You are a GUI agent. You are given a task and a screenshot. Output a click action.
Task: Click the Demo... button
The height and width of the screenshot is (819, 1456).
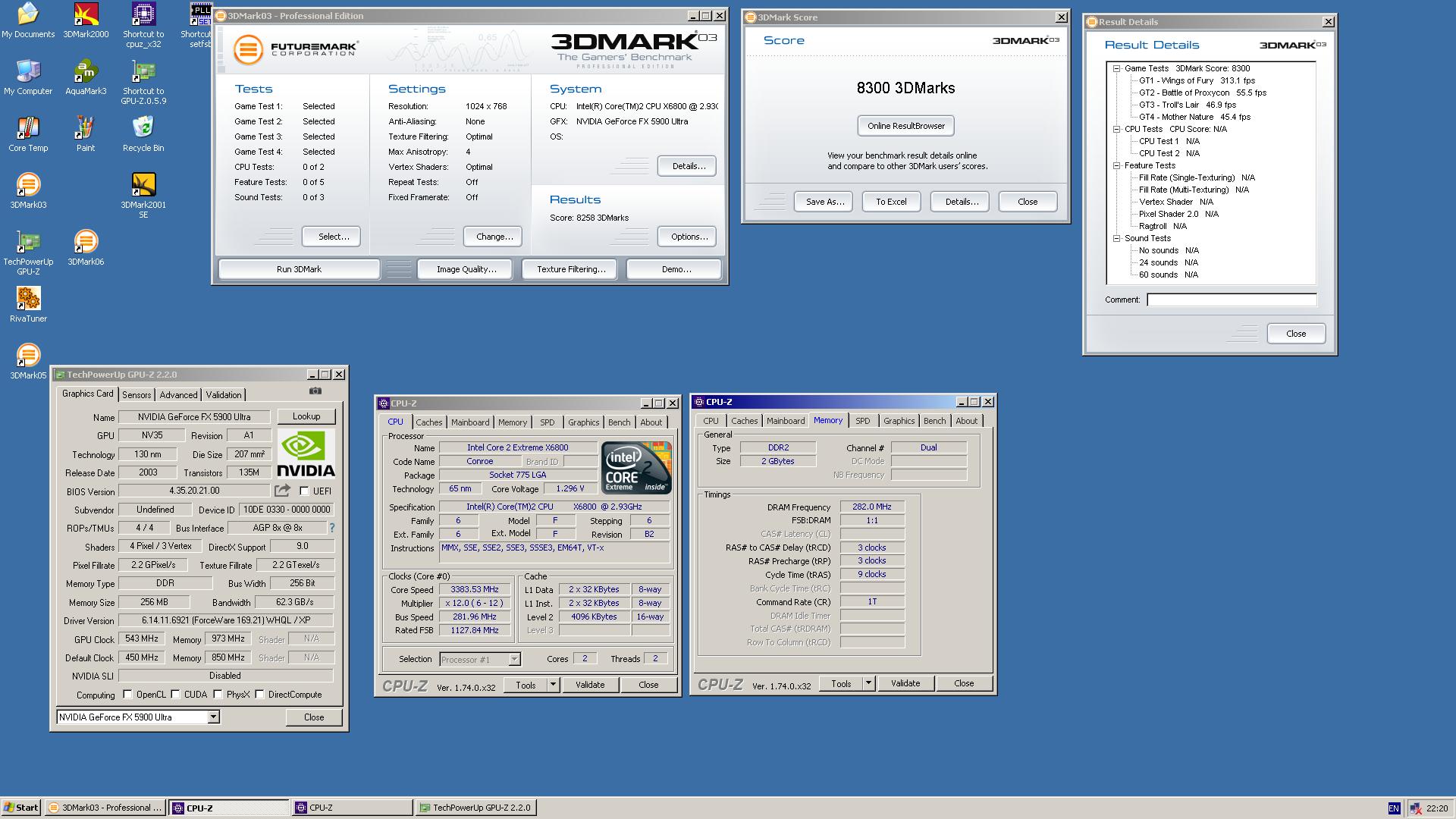676,269
